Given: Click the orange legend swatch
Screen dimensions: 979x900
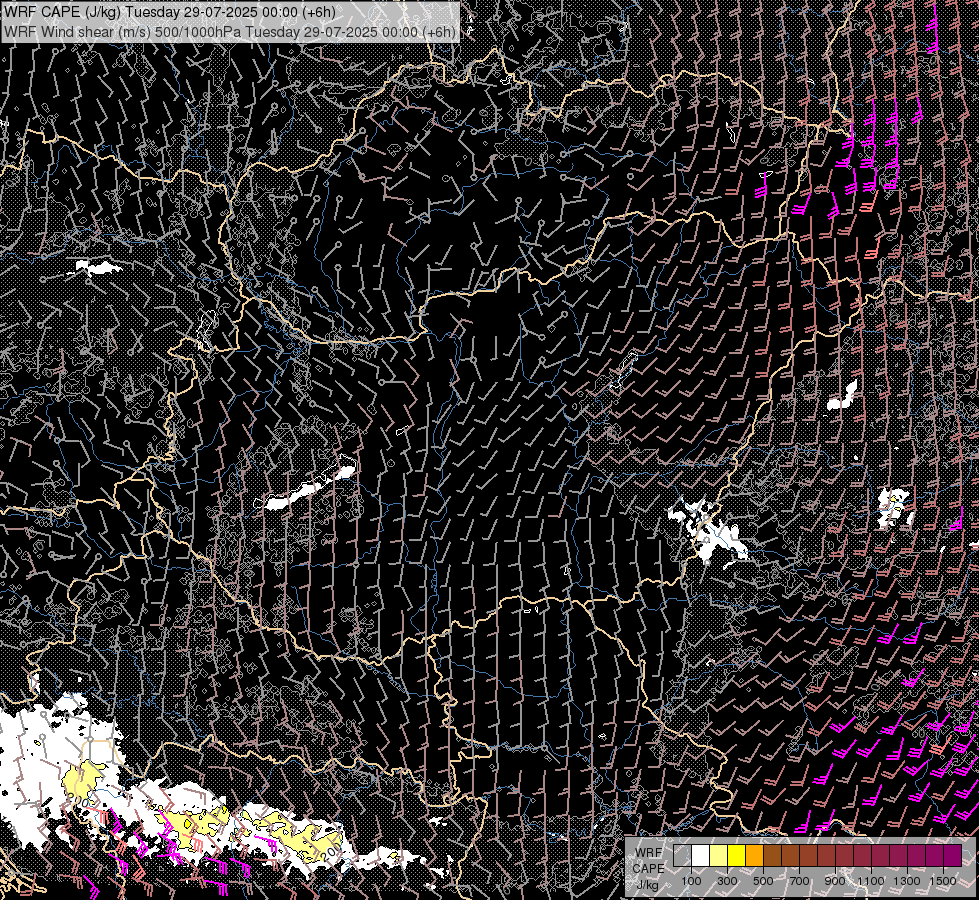Looking at the screenshot, I should click(754, 856).
